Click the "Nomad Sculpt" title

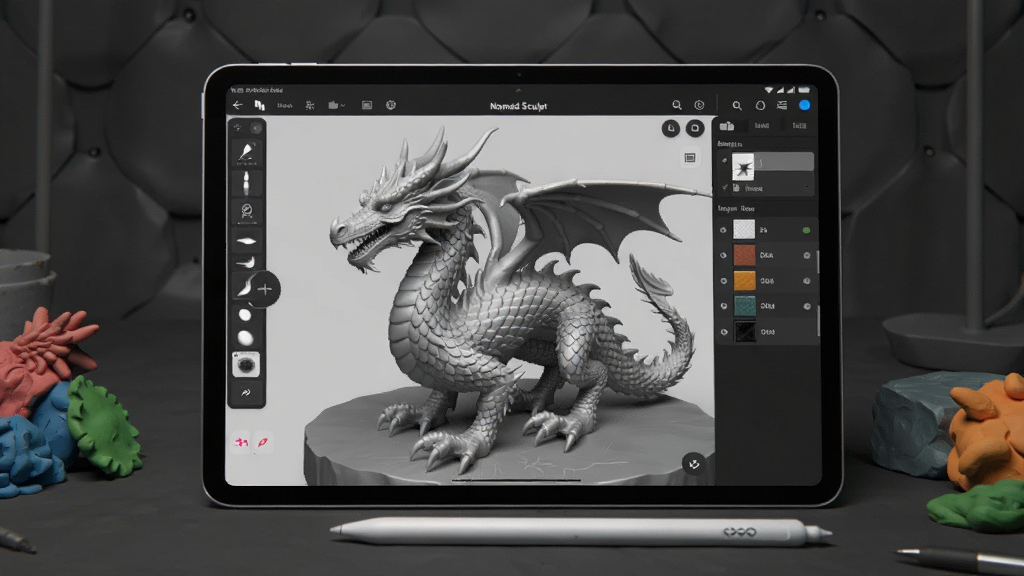pos(519,106)
